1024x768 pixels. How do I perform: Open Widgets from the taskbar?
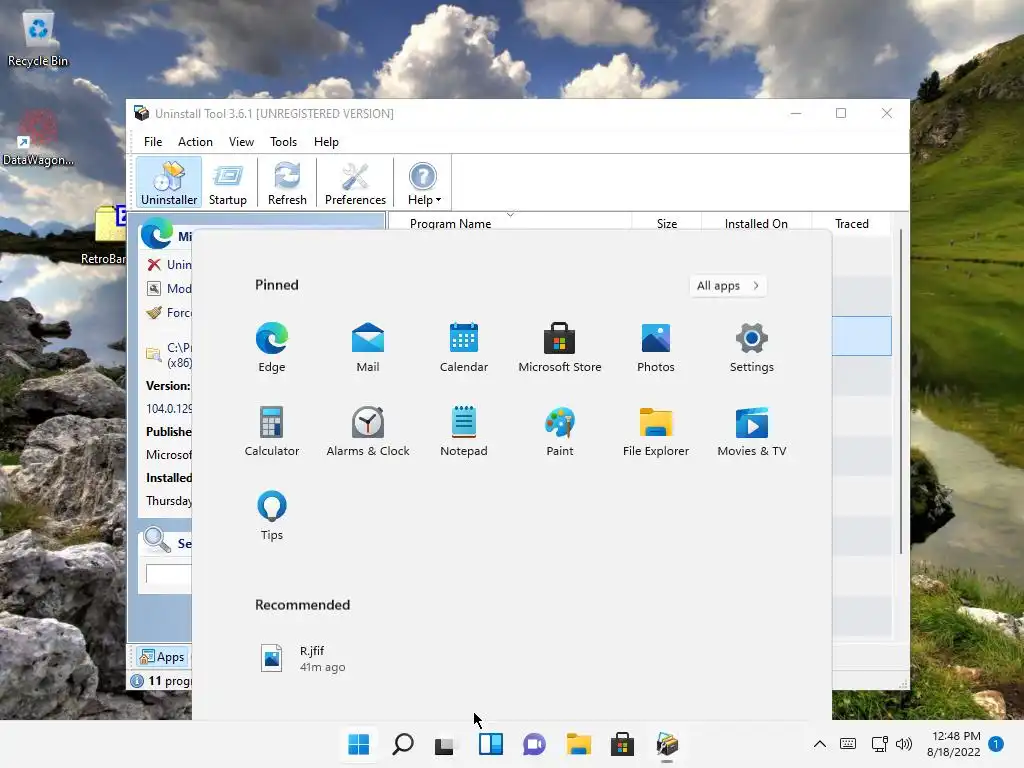pyautogui.click(x=490, y=744)
